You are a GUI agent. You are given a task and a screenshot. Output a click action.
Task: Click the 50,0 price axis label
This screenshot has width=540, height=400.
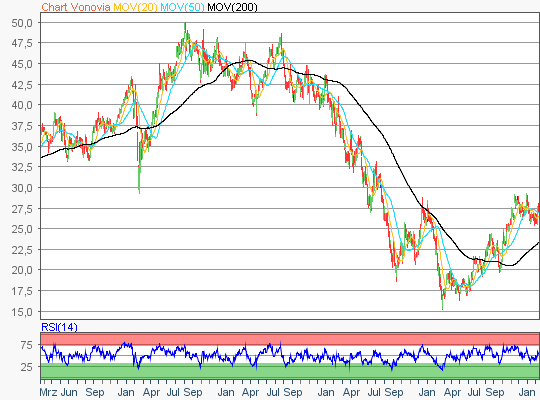[x=22, y=23]
